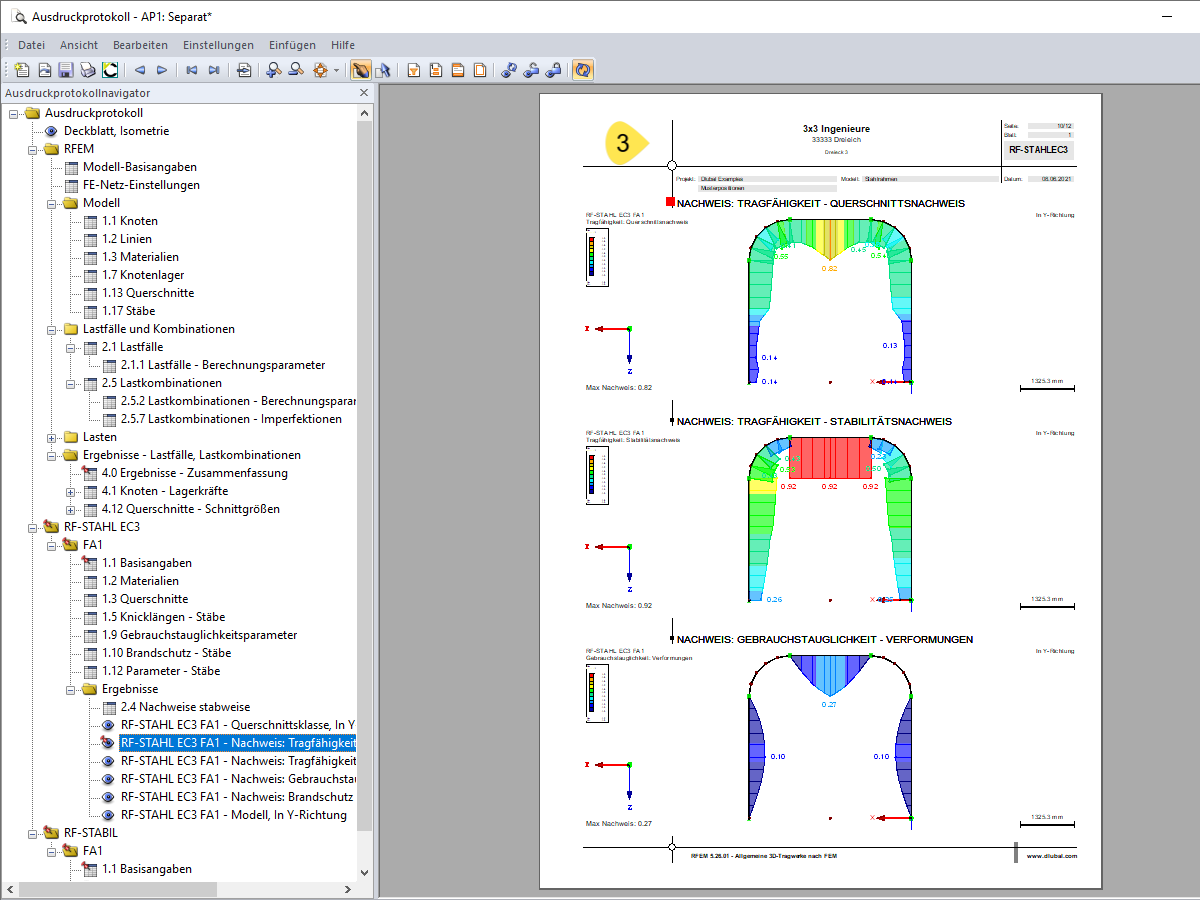Open the Einfügen menu
Image resolution: width=1200 pixels, height=900 pixels.
[292, 45]
